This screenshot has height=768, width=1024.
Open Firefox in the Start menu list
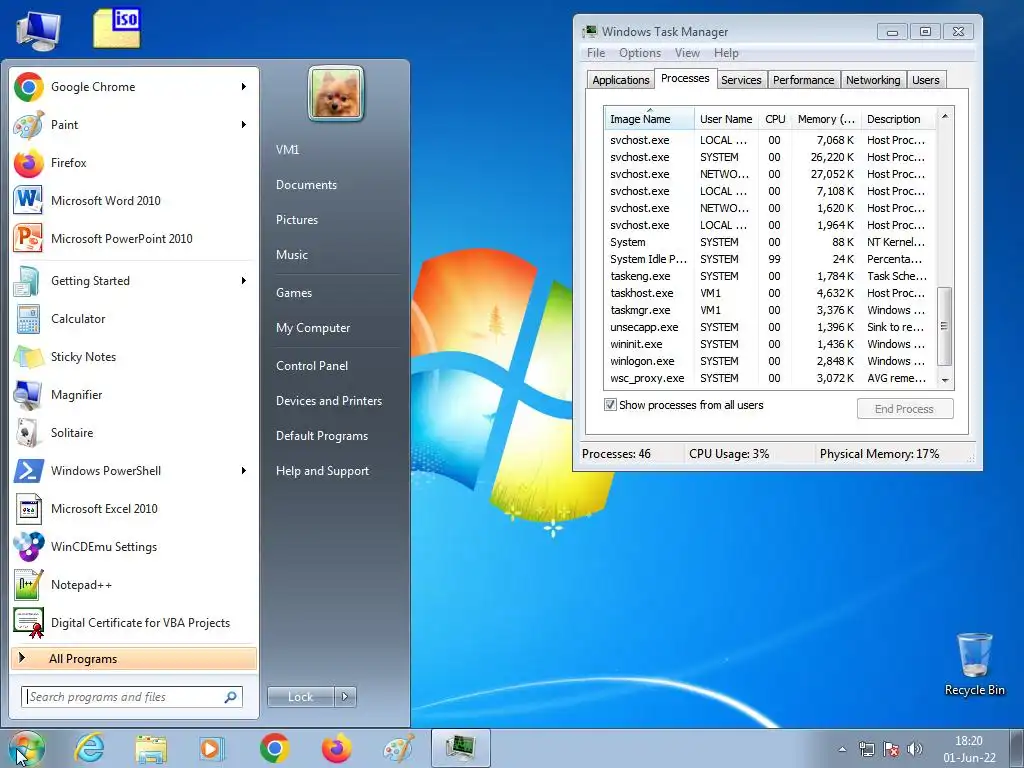134,163
